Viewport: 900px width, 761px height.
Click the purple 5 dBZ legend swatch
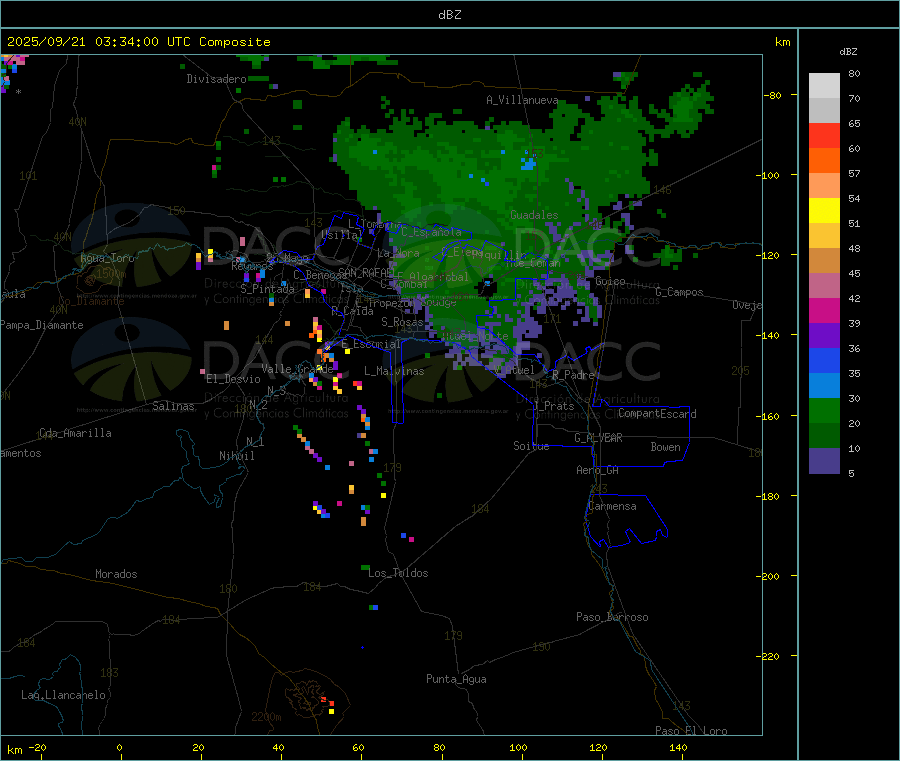824,461
